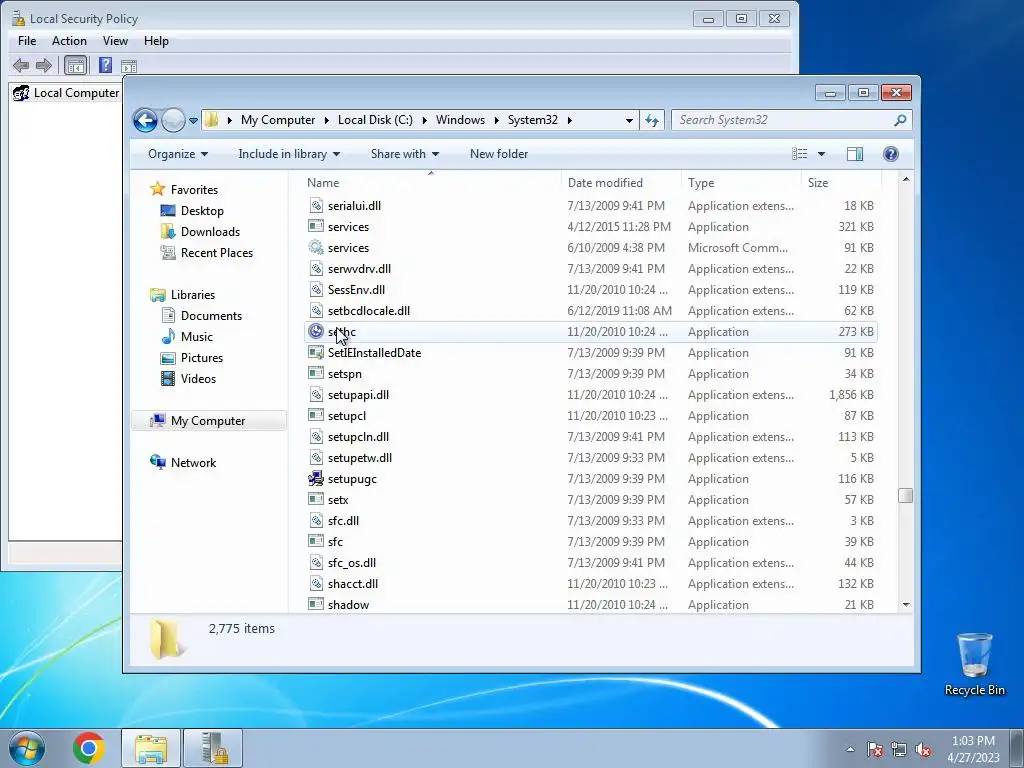Image resolution: width=1024 pixels, height=768 pixels.
Task: Launch Google Chrome from the taskbar
Action: pyautogui.click(x=89, y=748)
